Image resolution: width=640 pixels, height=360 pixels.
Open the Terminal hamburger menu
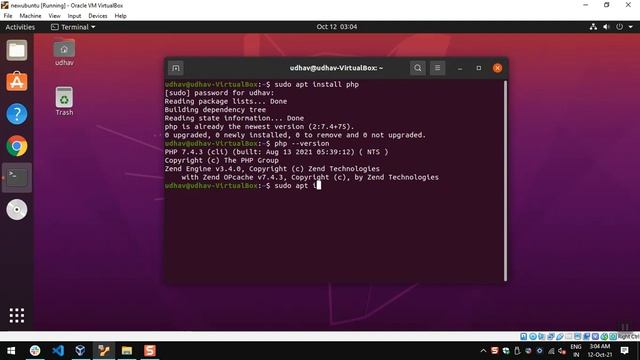(x=437, y=68)
